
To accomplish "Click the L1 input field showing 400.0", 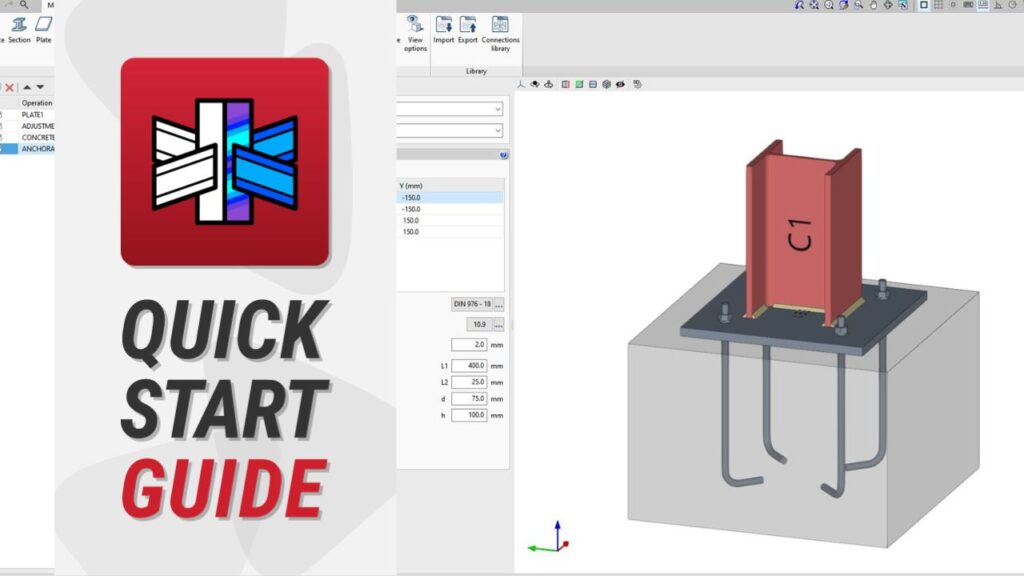I will [x=468, y=366].
